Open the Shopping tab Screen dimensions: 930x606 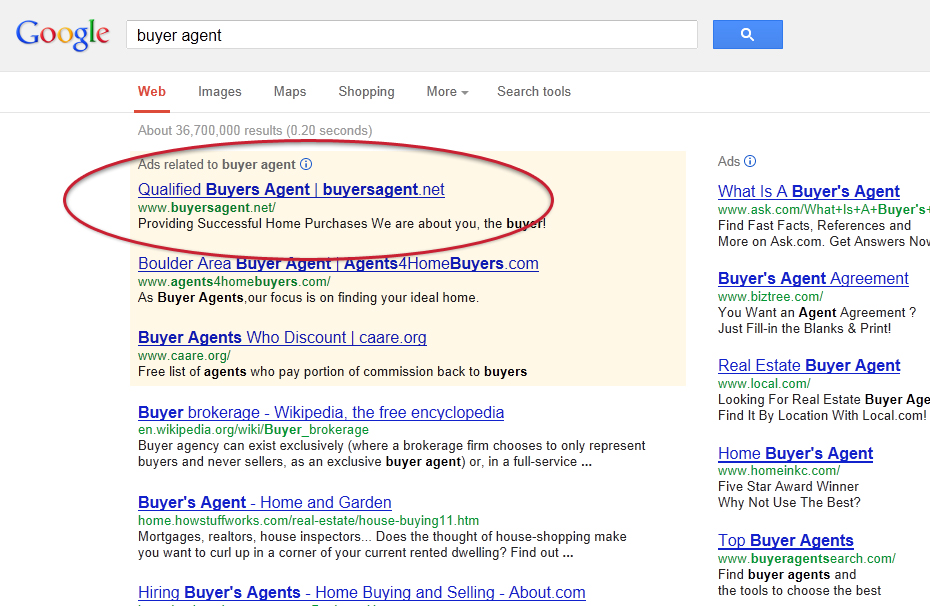(x=366, y=92)
